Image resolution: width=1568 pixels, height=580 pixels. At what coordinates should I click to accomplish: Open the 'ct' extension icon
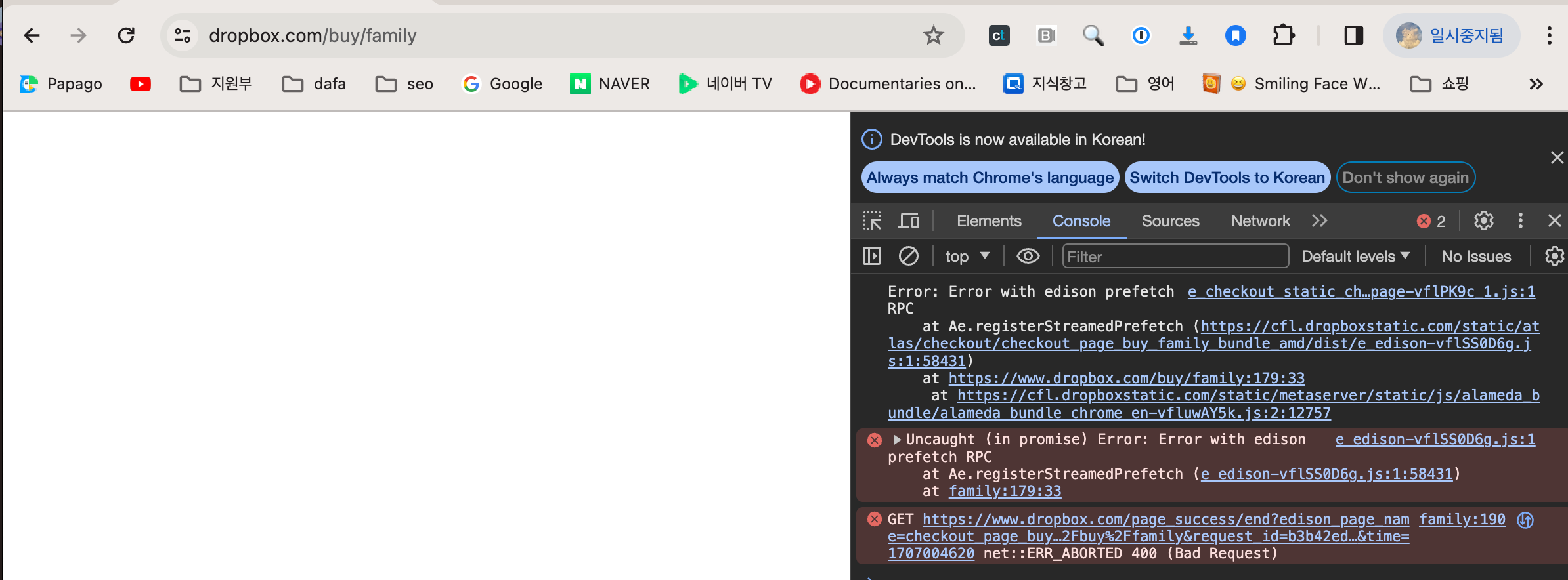pos(999,35)
